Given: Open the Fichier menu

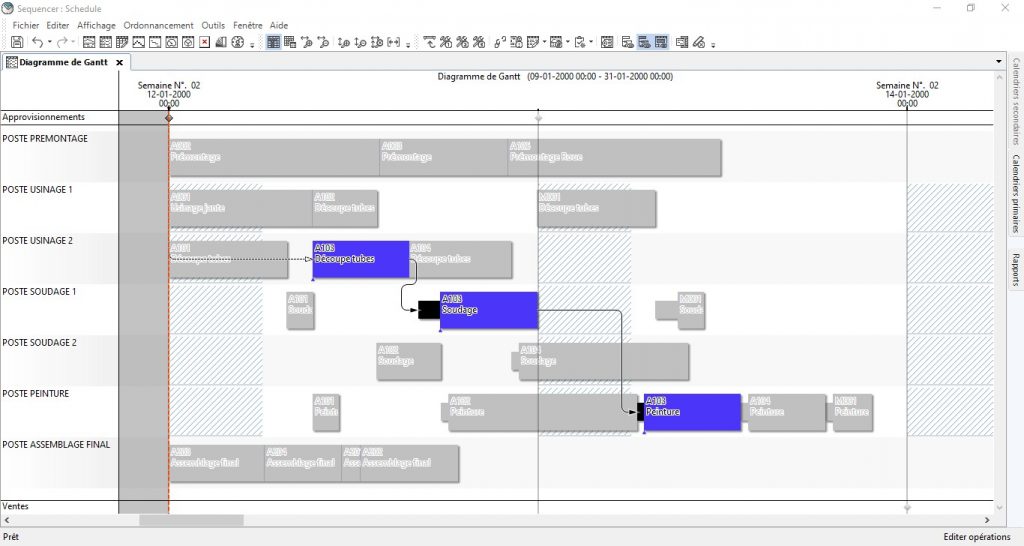Looking at the screenshot, I should point(25,25).
